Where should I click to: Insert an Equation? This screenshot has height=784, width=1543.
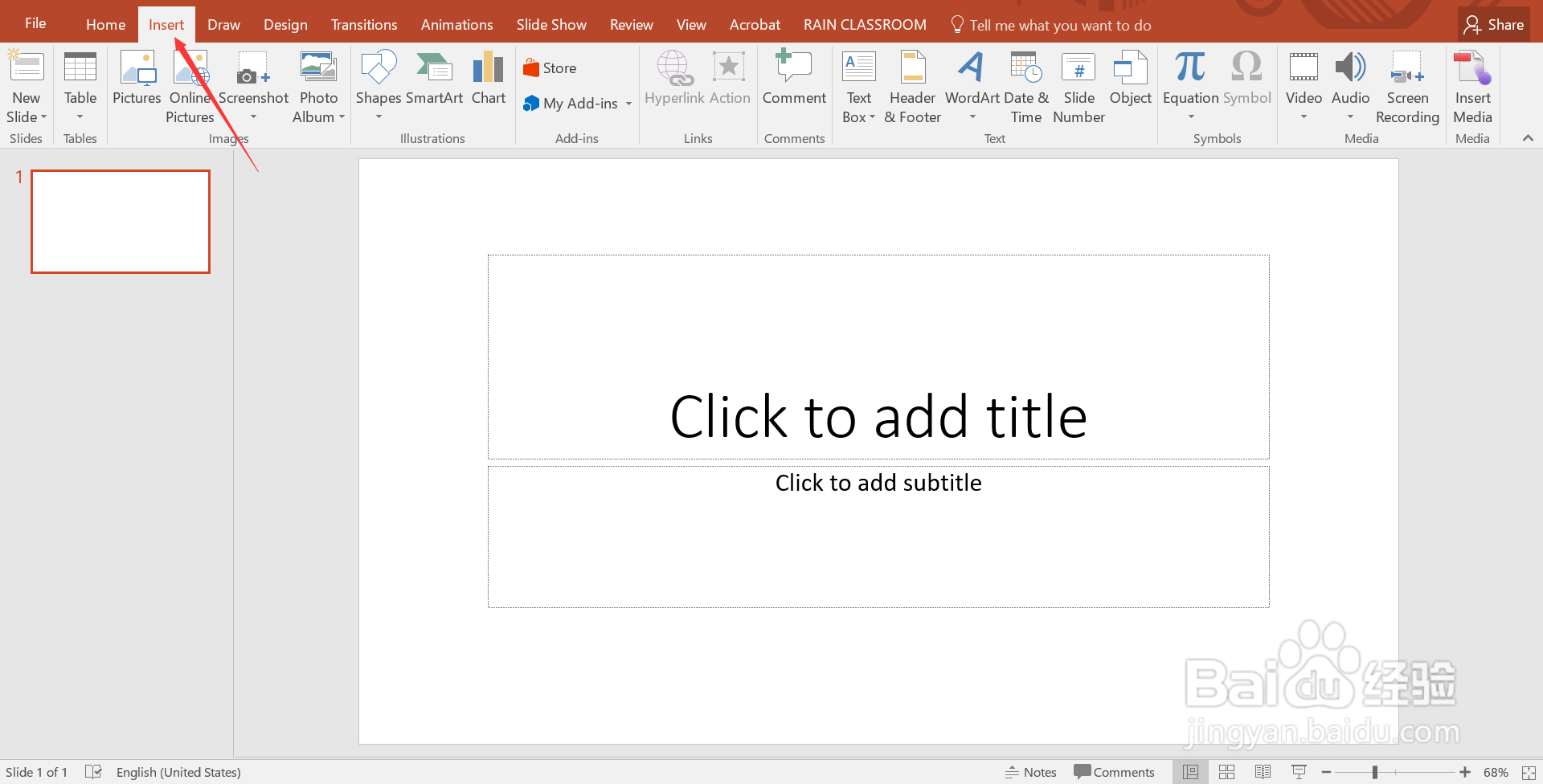click(1191, 86)
